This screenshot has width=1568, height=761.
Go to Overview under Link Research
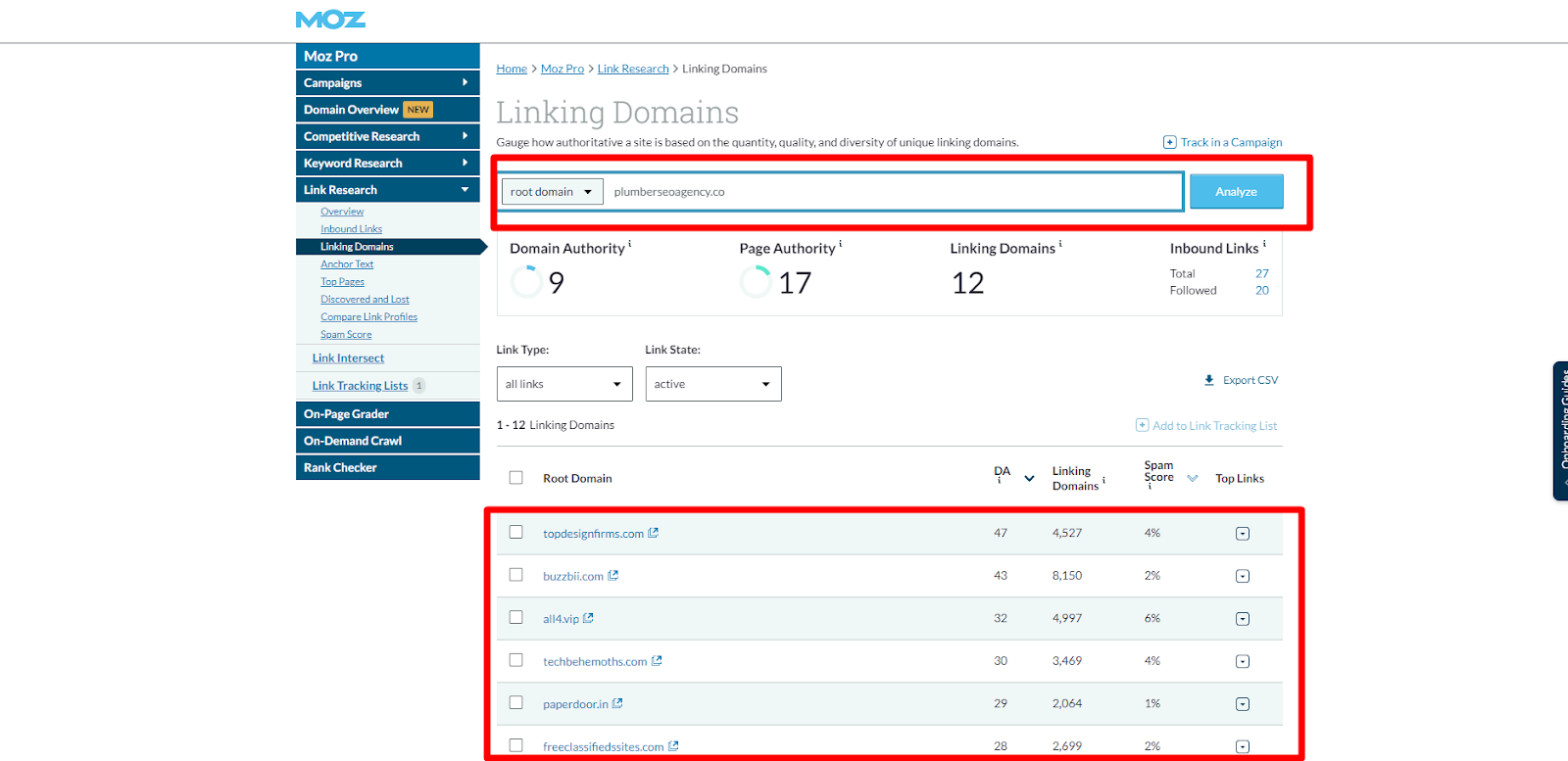point(342,212)
